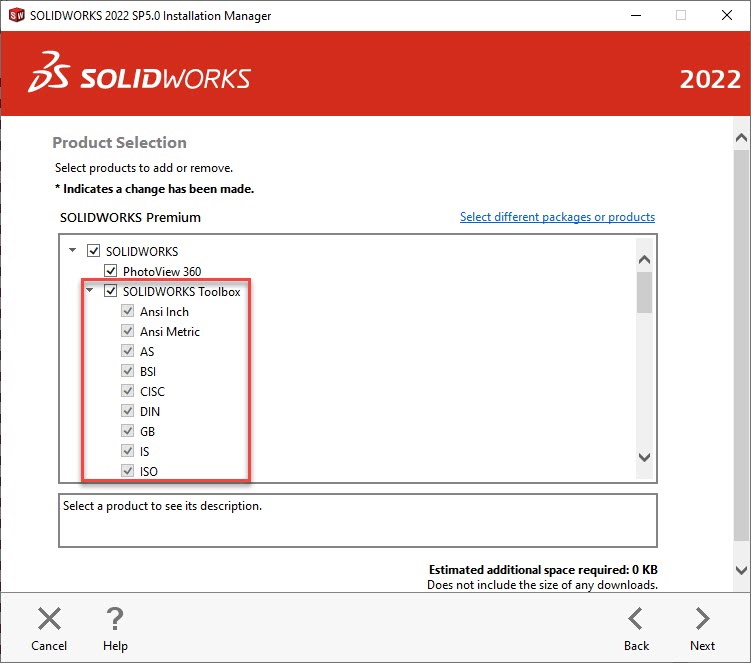Select the PhotoView 360 label
Image resolution: width=751 pixels, height=663 pixels.
click(x=162, y=272)
